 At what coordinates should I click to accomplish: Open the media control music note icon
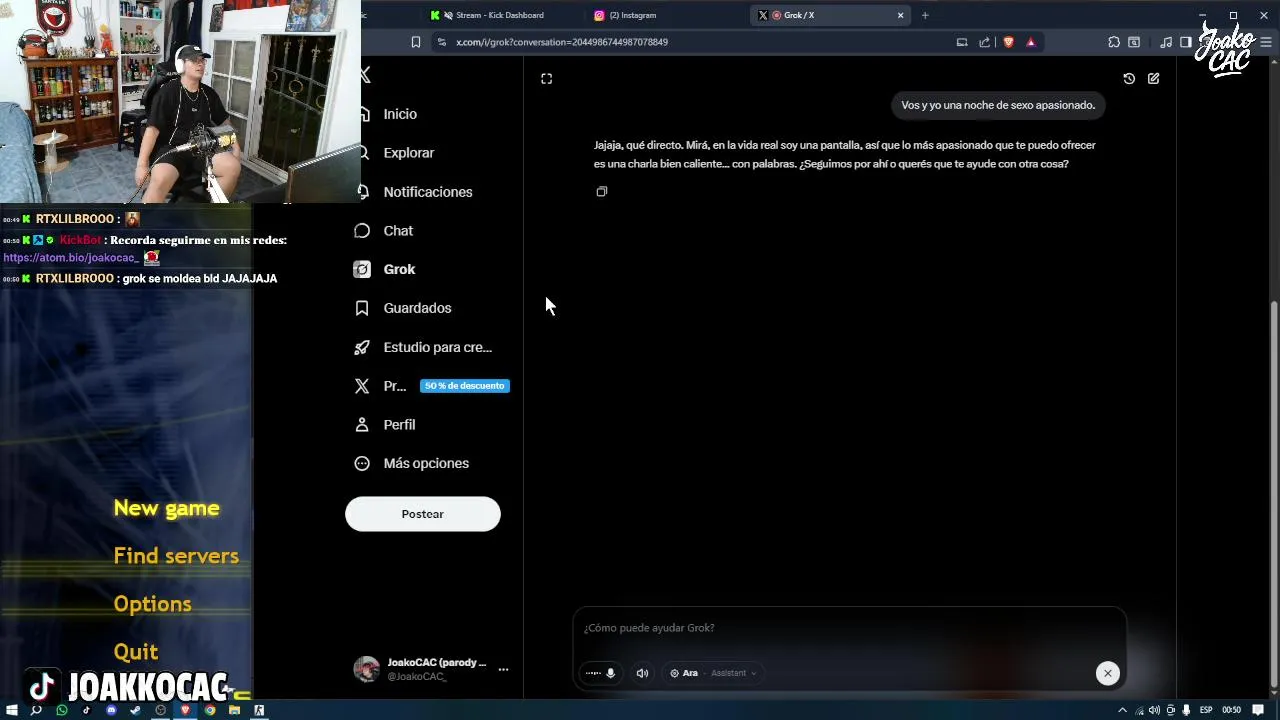point(1166,42)
